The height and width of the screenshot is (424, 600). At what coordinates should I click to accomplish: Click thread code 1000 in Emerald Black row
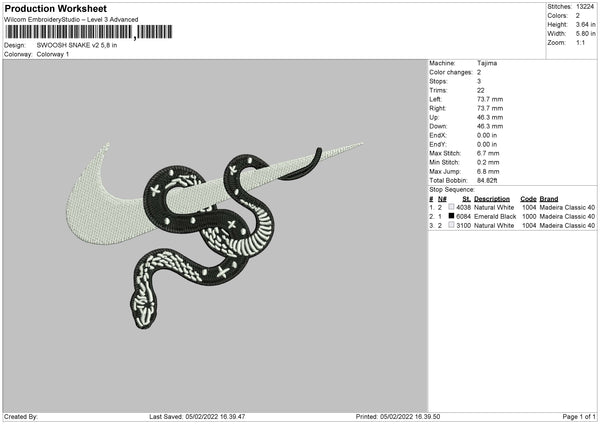coord(529,217)
